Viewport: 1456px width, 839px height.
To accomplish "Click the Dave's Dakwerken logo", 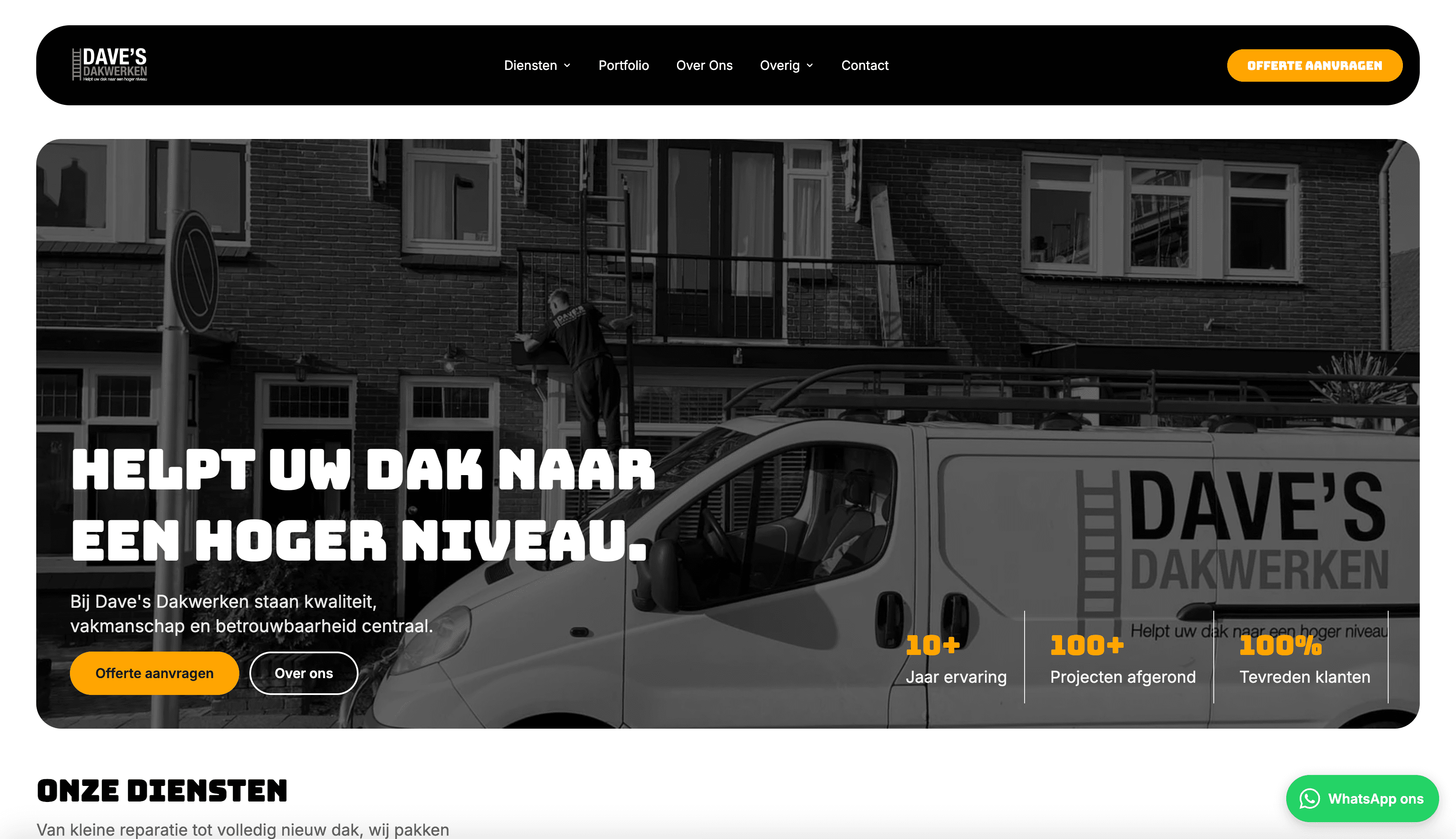I will coord(110,64).
